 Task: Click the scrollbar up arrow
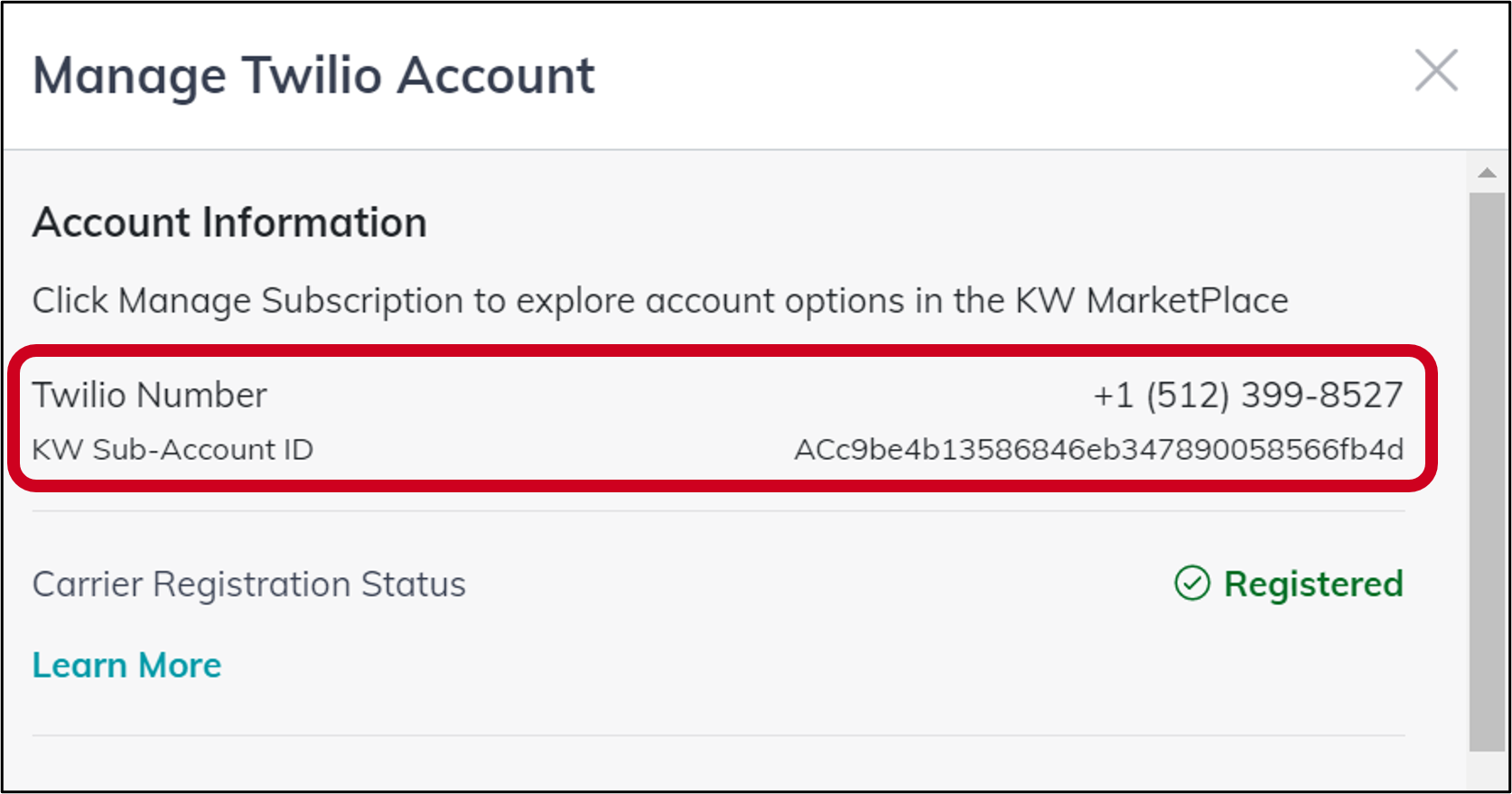point(1487,173)
